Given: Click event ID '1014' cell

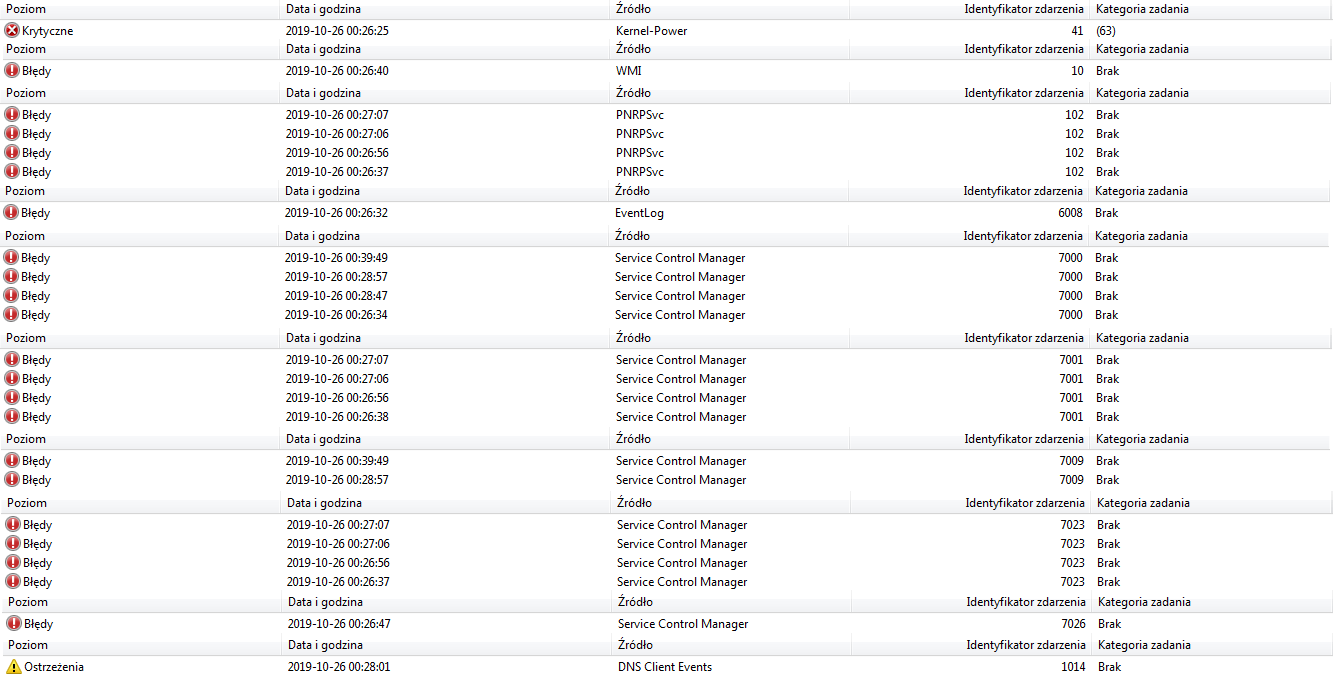Looking at the screenshot, I should click(x=1073, y=667).
